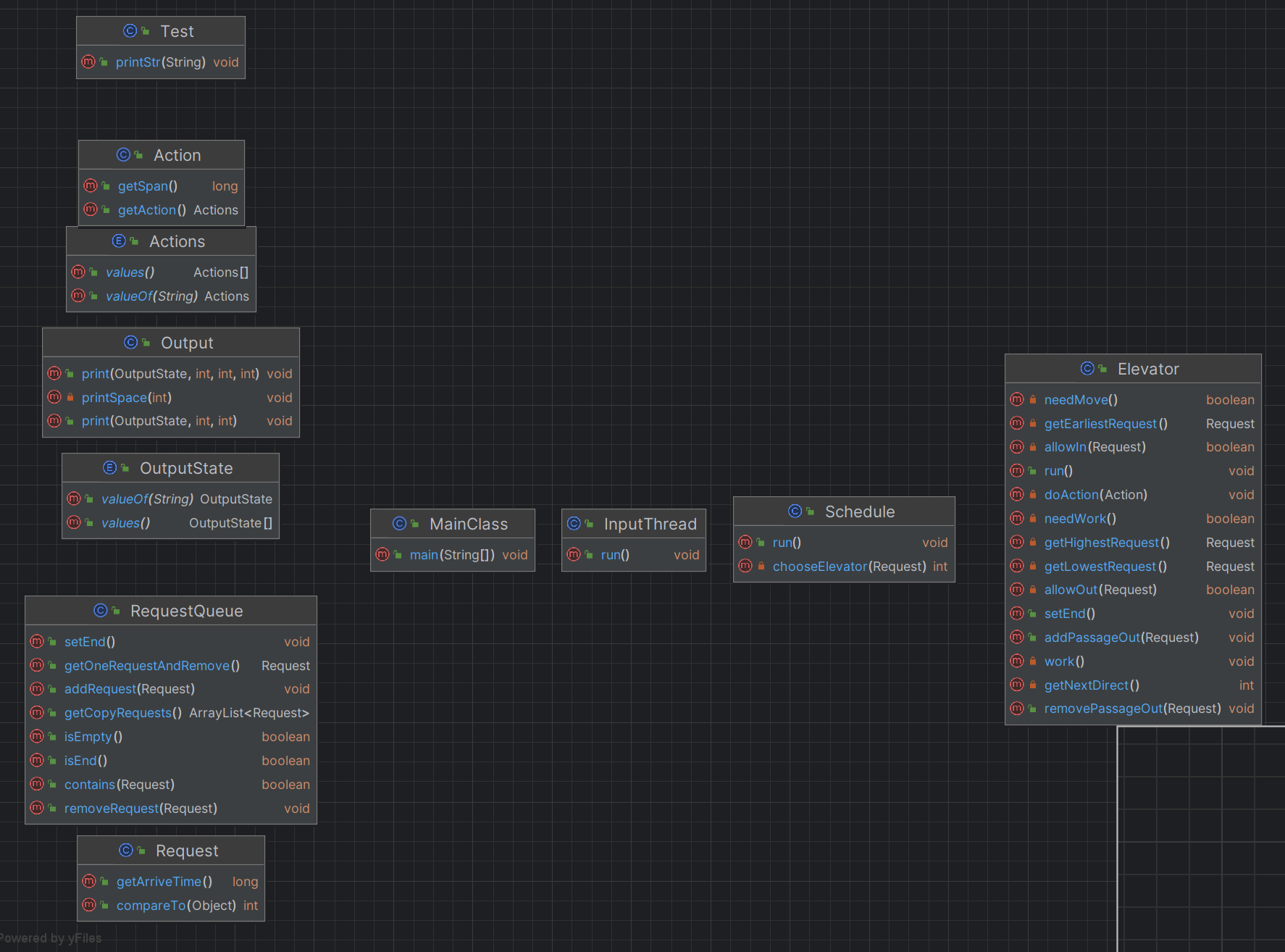Select the Schedule class header
The height and width of the screenshot is (952, 1285).
[844, 512]
